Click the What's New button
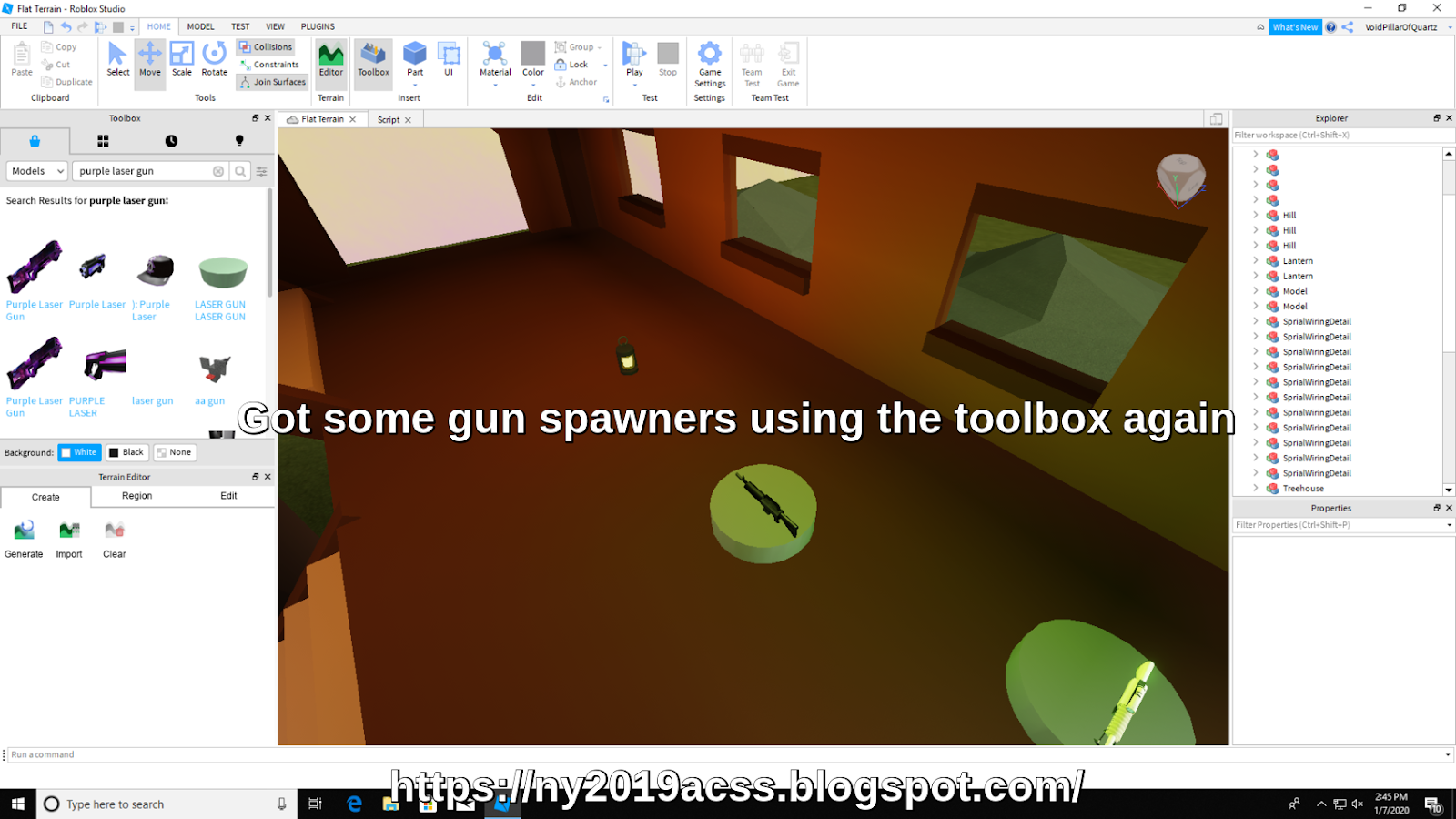1456x819 pixels. [x=1295, y=27]
